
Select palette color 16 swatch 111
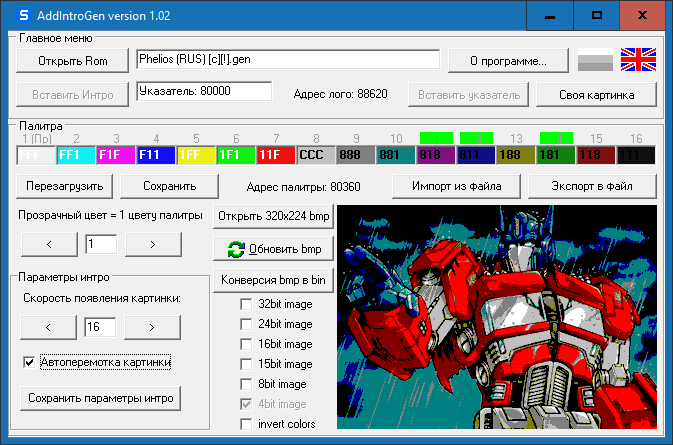[x=636, y=155]
